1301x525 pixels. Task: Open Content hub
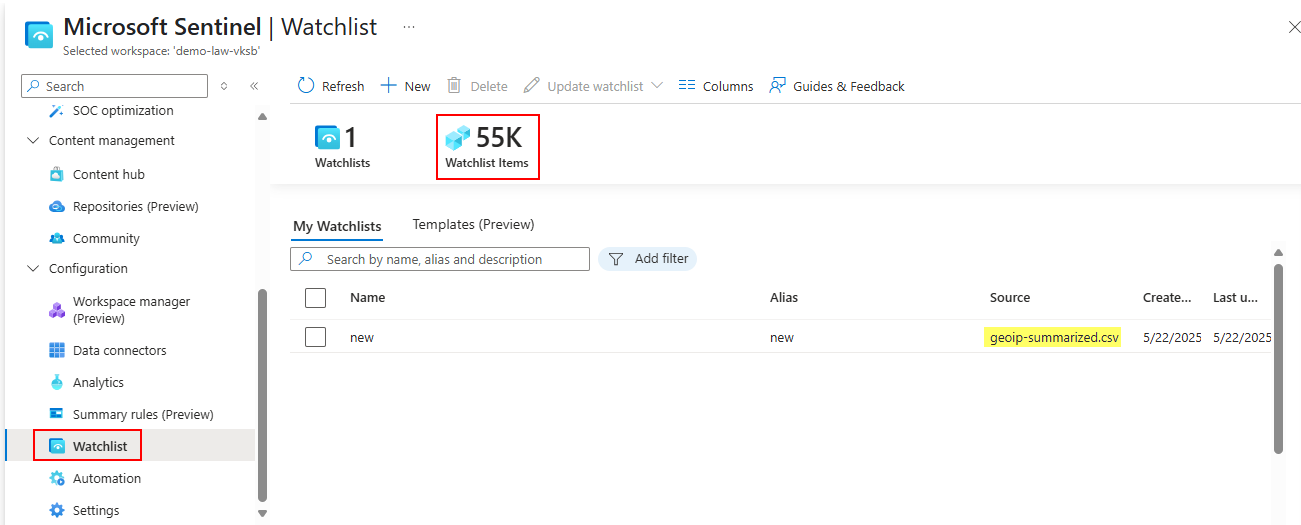point(109,174)
